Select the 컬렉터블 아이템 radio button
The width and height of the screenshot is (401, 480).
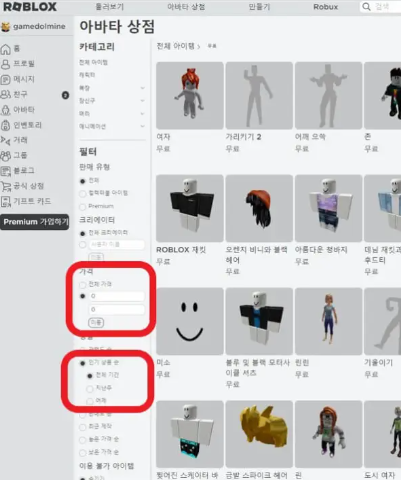[x=82, y=194]
